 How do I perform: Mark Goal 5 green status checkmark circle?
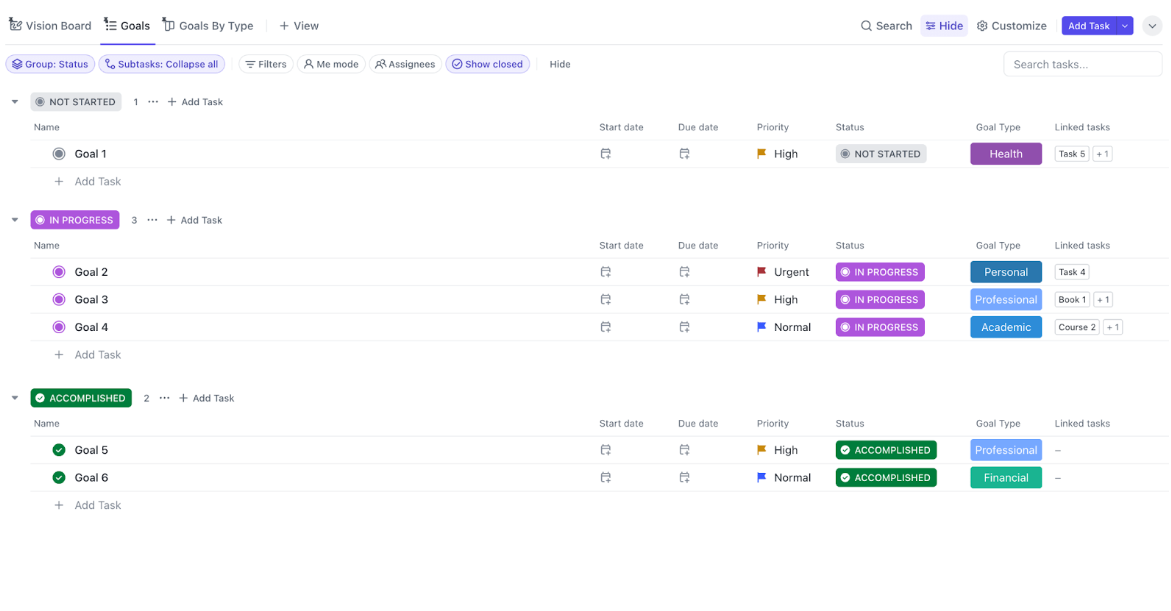tap(59, 450)
